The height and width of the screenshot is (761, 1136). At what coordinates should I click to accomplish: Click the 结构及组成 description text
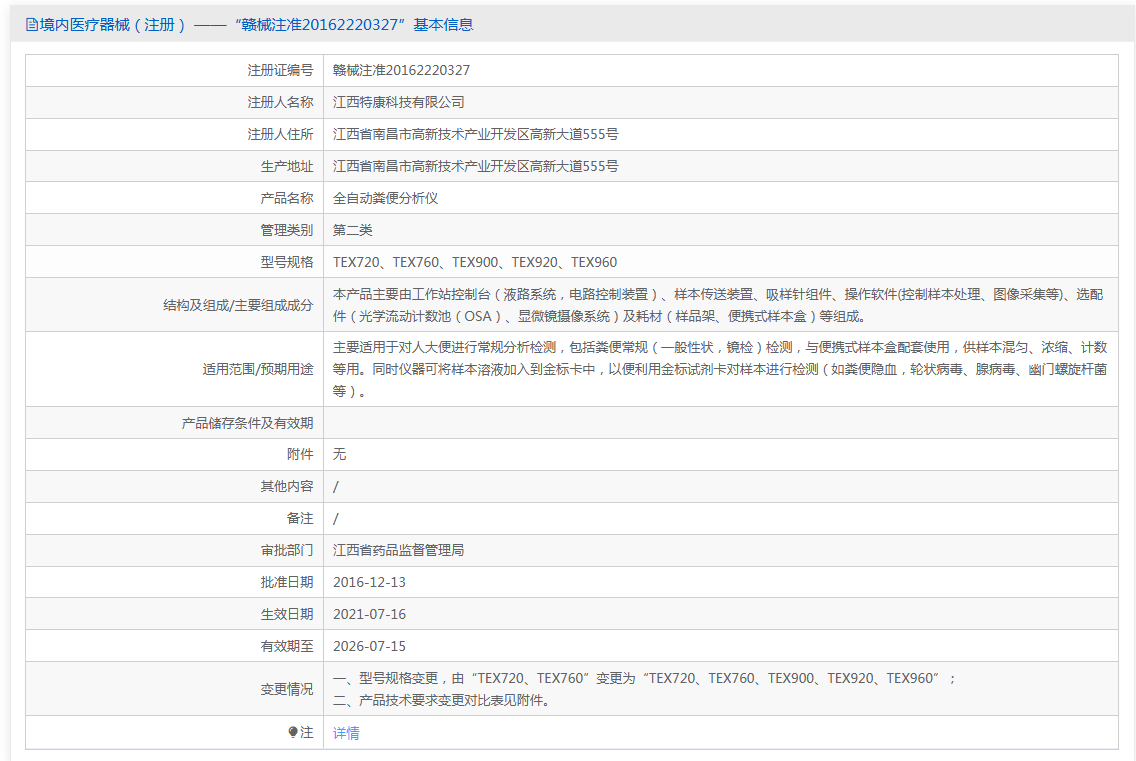(x=718, y=305)
